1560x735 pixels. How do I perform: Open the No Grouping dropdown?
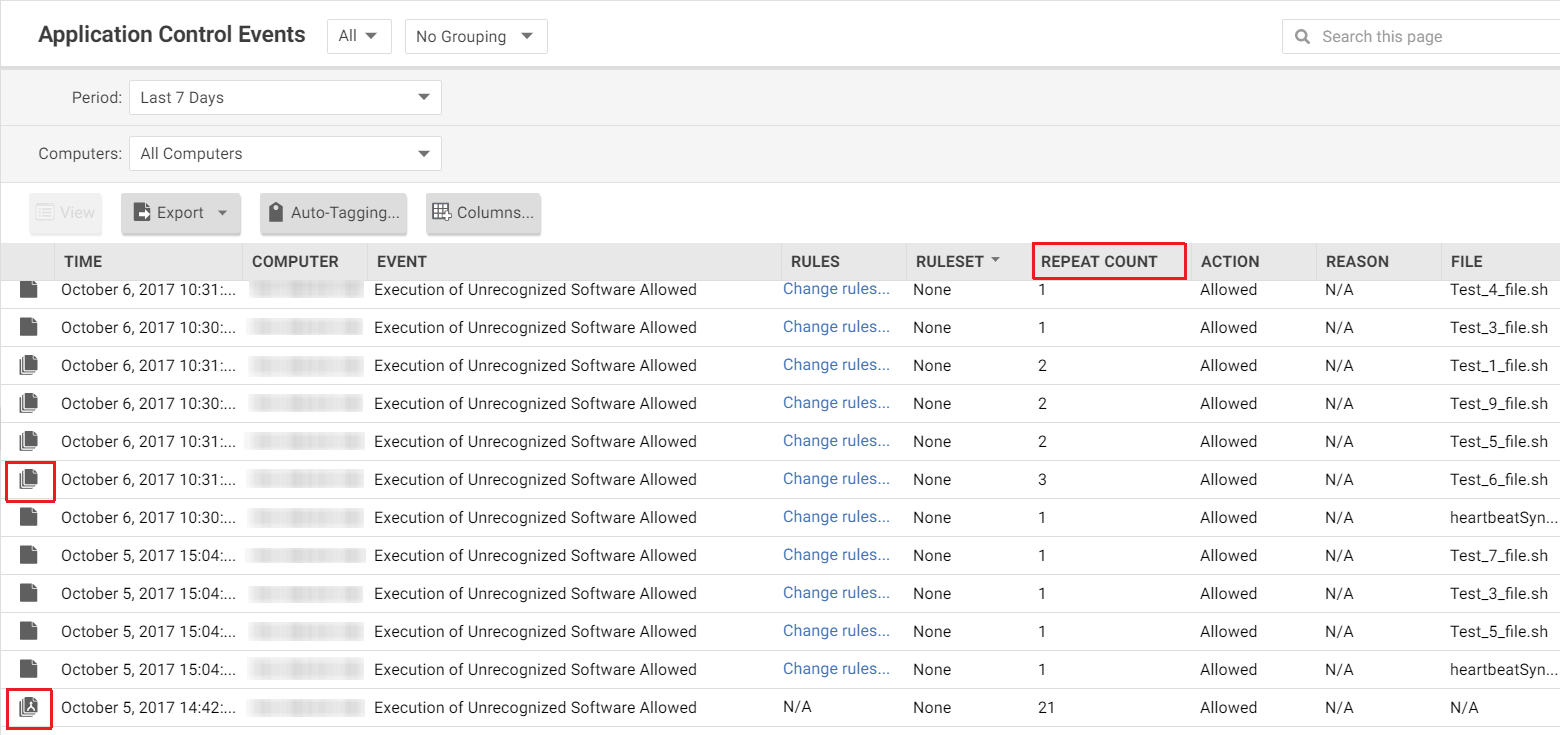pyautogui.click(x=475, y=37)
